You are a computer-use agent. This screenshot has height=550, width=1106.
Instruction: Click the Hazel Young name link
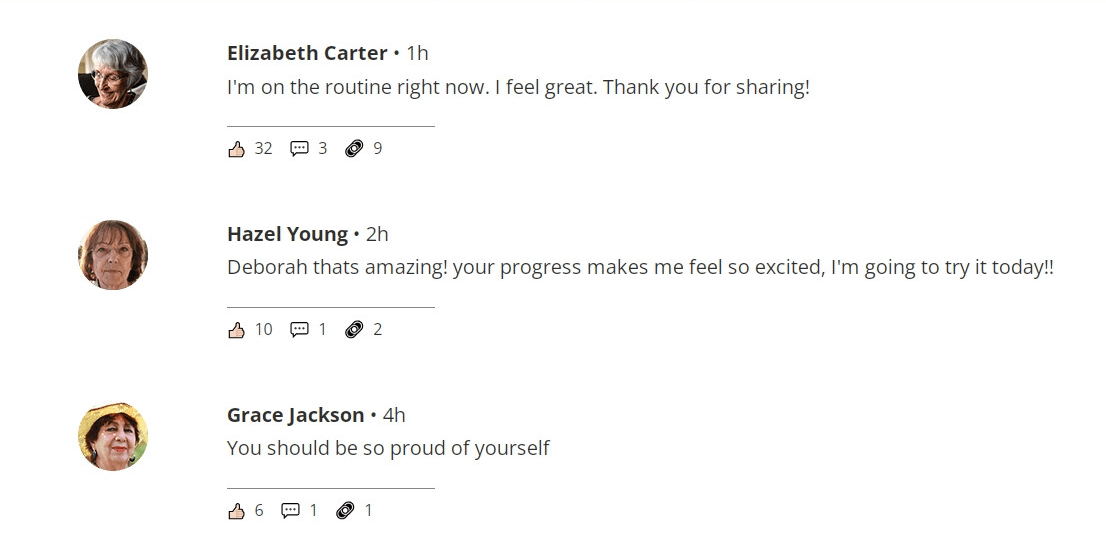pos(287,234)
